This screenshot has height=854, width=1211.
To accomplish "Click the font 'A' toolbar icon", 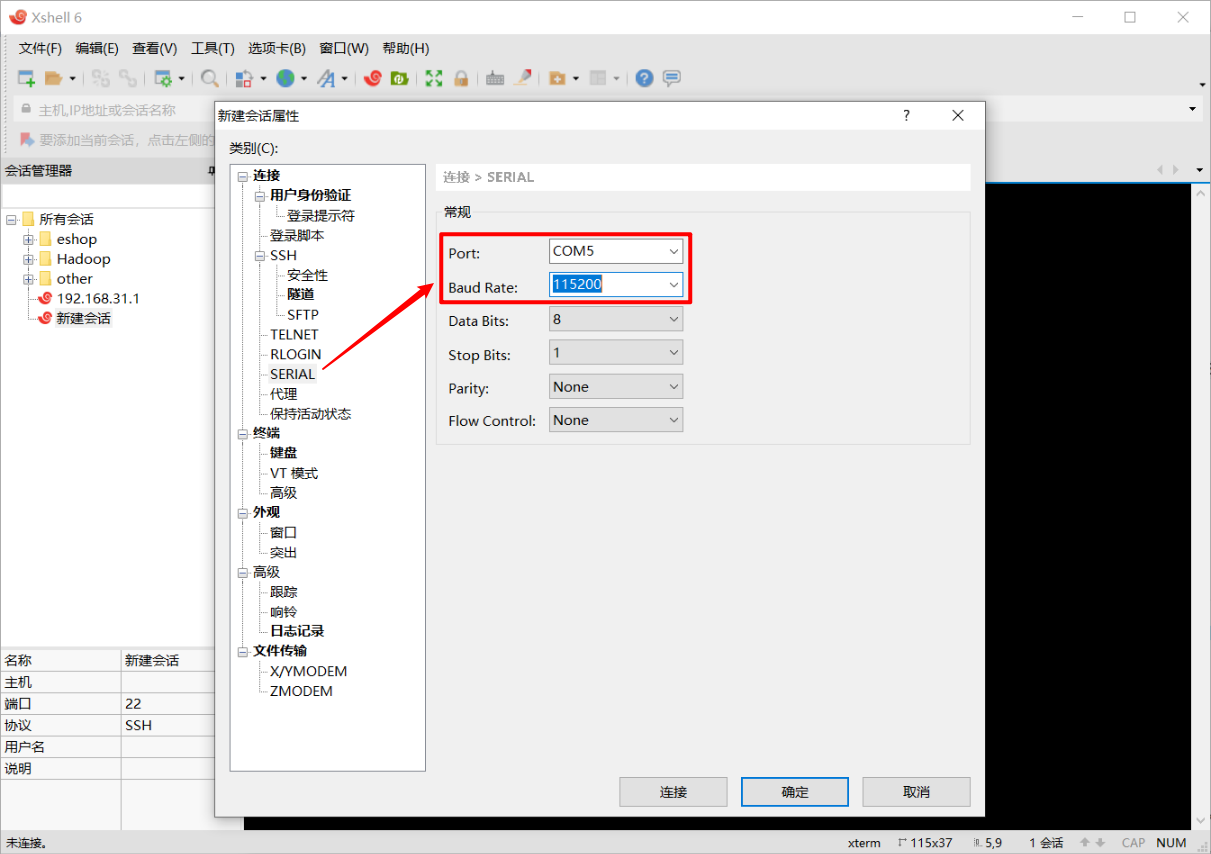I will point(326,78).
